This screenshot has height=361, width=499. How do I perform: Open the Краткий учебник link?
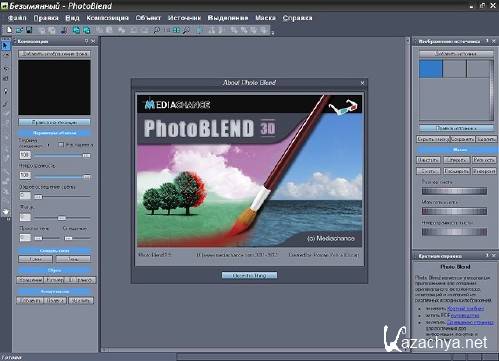465,308
